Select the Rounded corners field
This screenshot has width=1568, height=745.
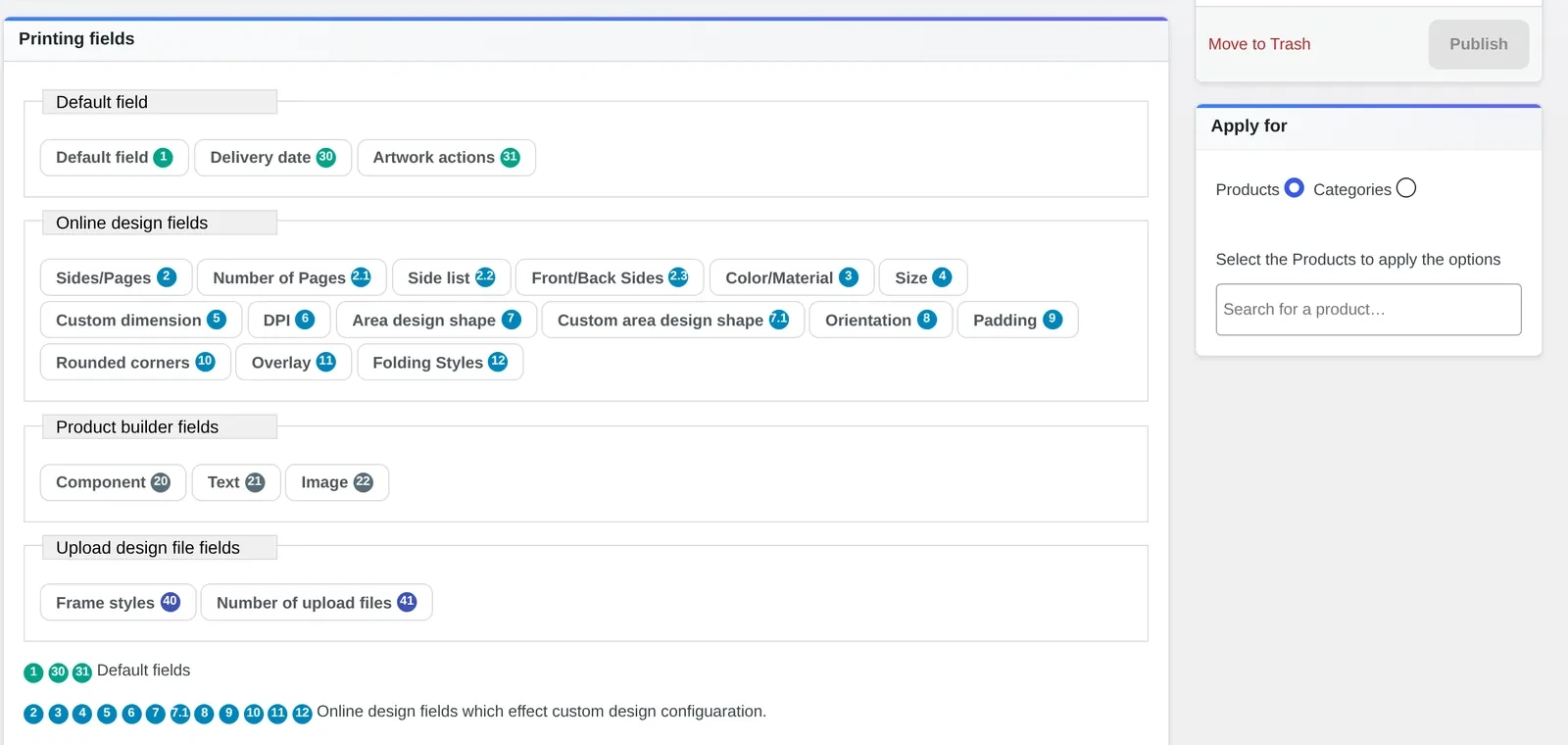tap(135, 362)
